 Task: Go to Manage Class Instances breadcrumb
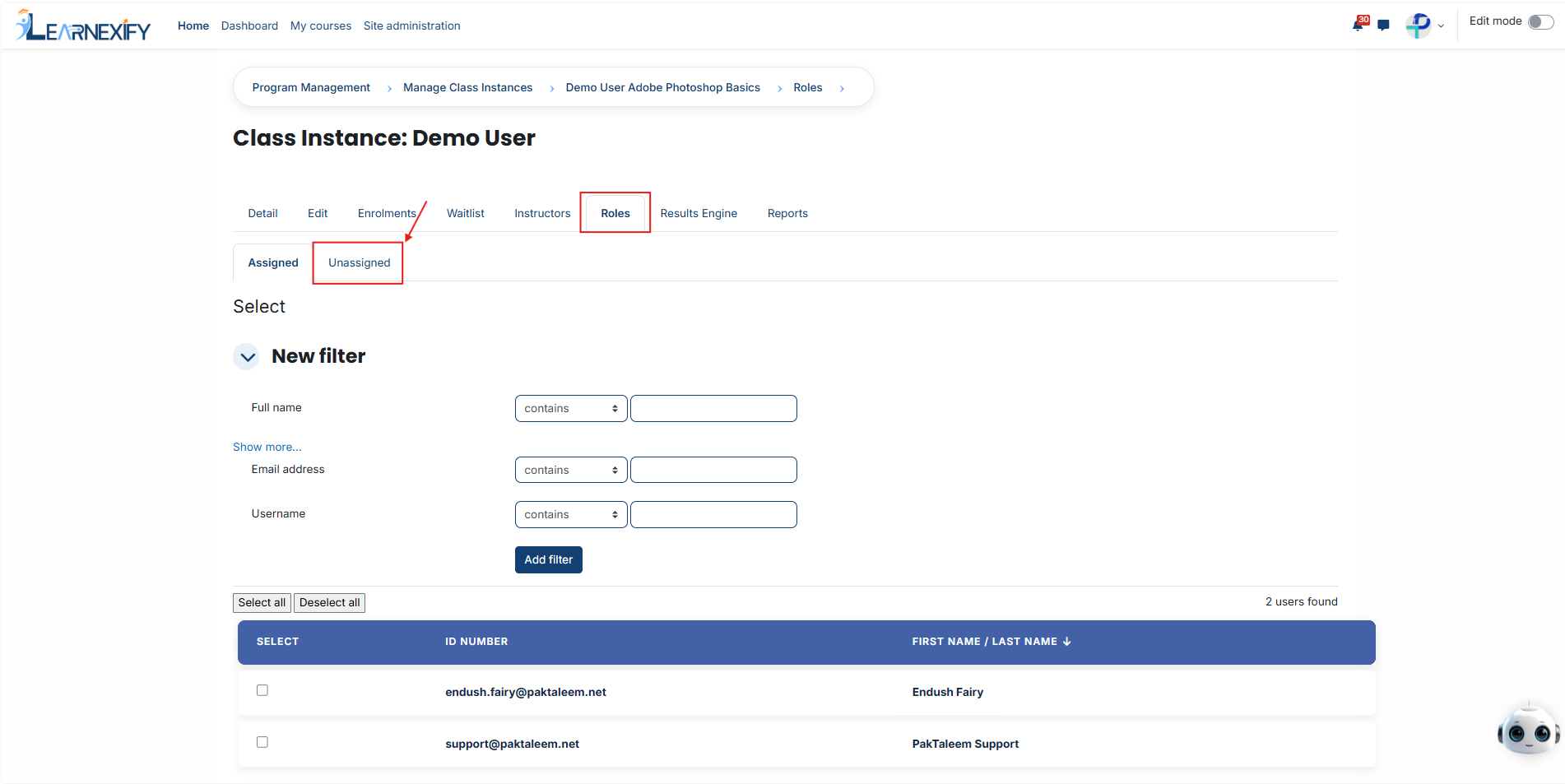point(467,88)
